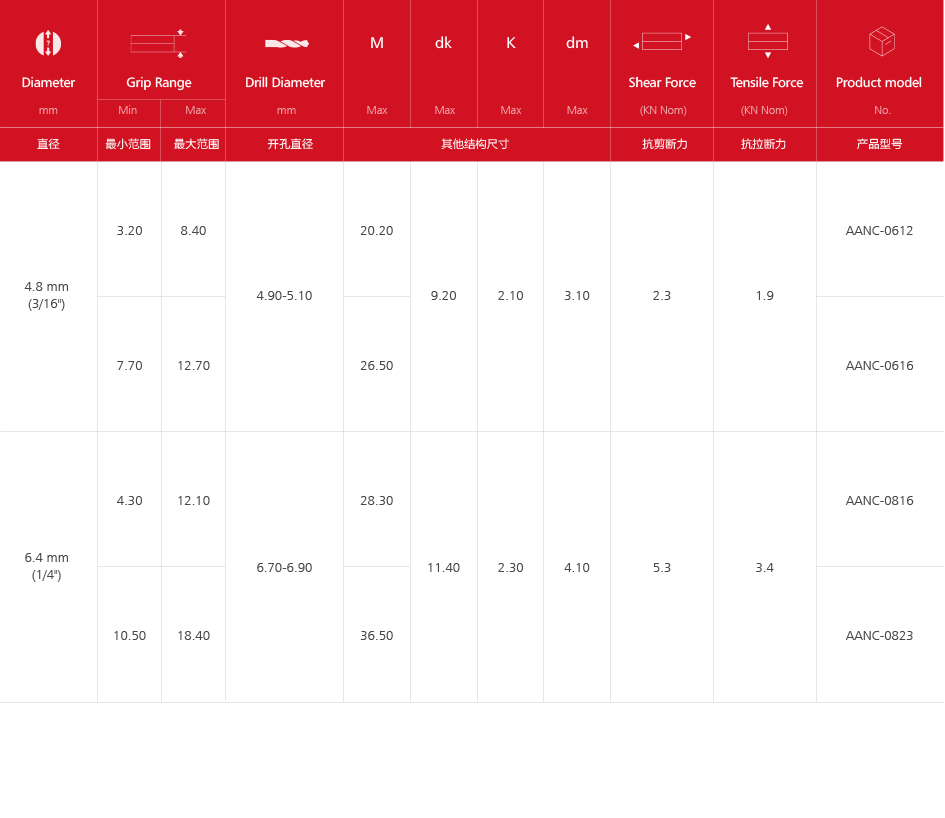Screen dimensions: 945x818
Task: Click the 其他结构尺寸 subheader
Action: coord(476,144)
